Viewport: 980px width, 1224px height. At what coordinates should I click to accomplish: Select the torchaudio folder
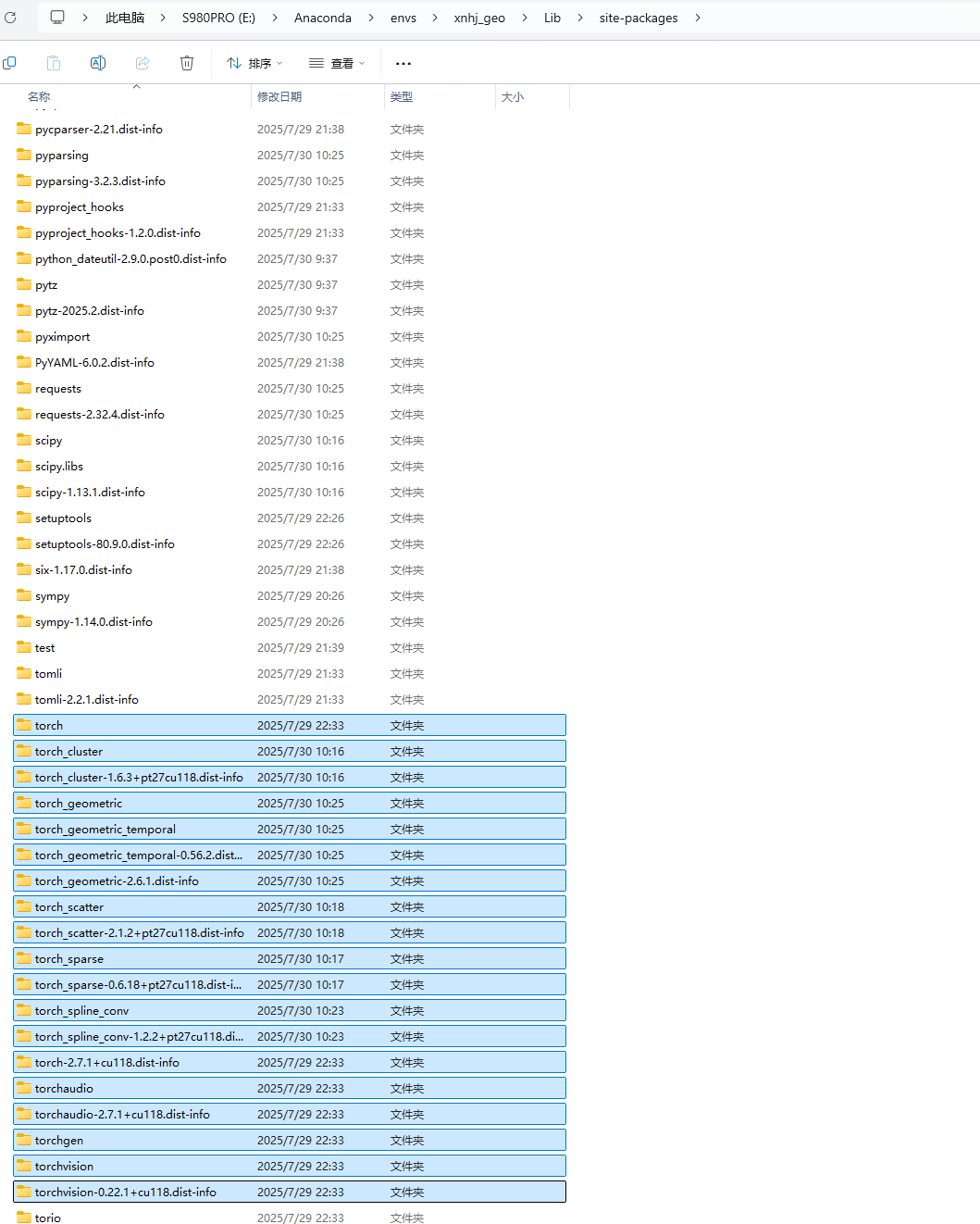(290, 1089)
